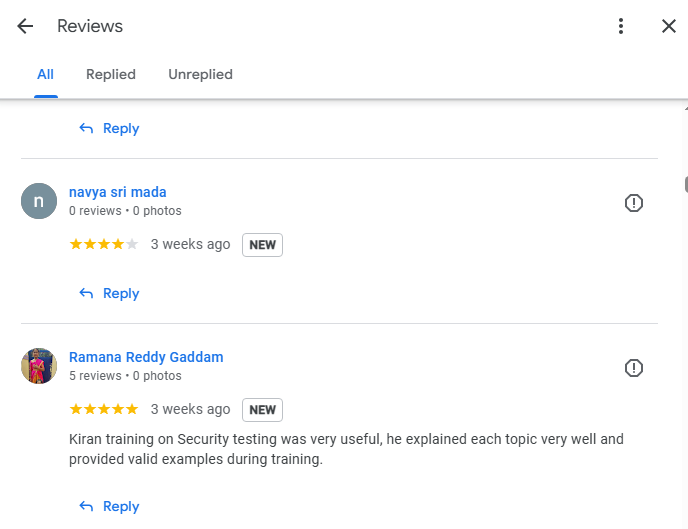Open Ramana Reddy Gaddam's profile photo
The height and width of the screenshot is (529, 688).
tap(39, 366)
